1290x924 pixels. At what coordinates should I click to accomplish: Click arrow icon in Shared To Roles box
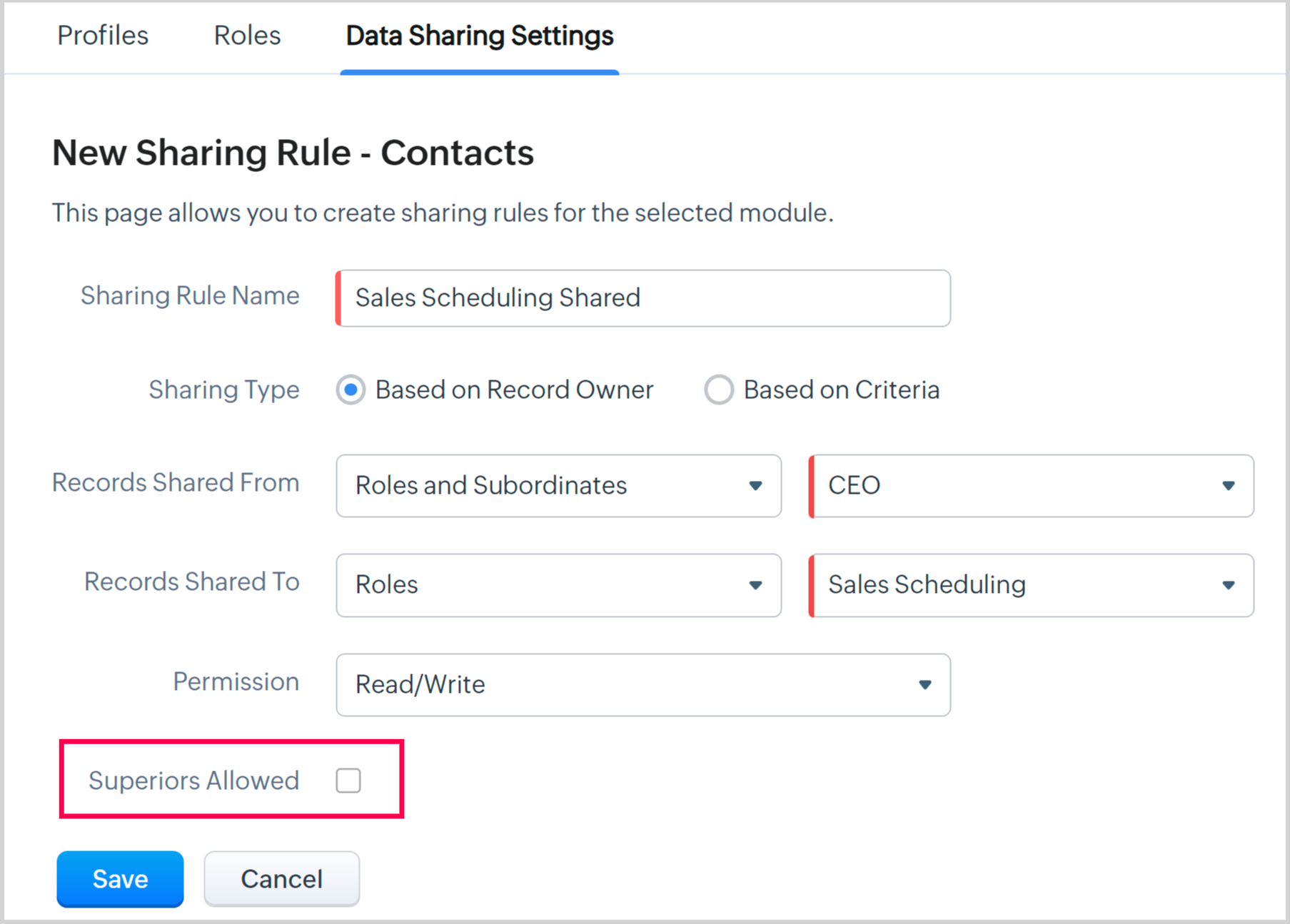pyautogui.click(x=755, y=585)
